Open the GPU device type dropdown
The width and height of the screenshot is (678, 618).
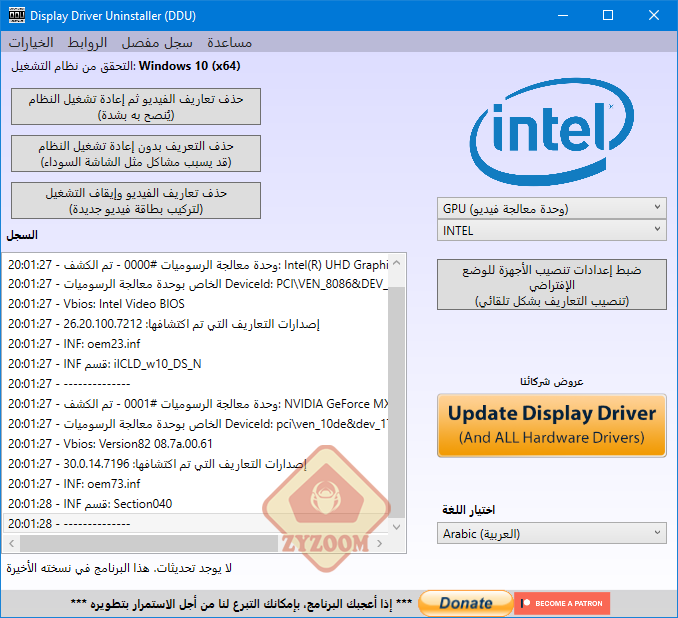pos(552,208)
